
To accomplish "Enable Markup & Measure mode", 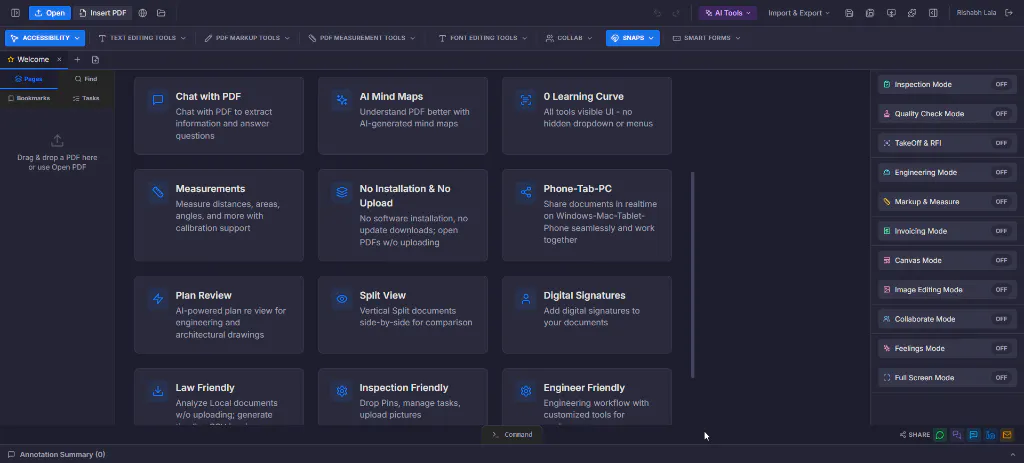I will (1001, 202).
